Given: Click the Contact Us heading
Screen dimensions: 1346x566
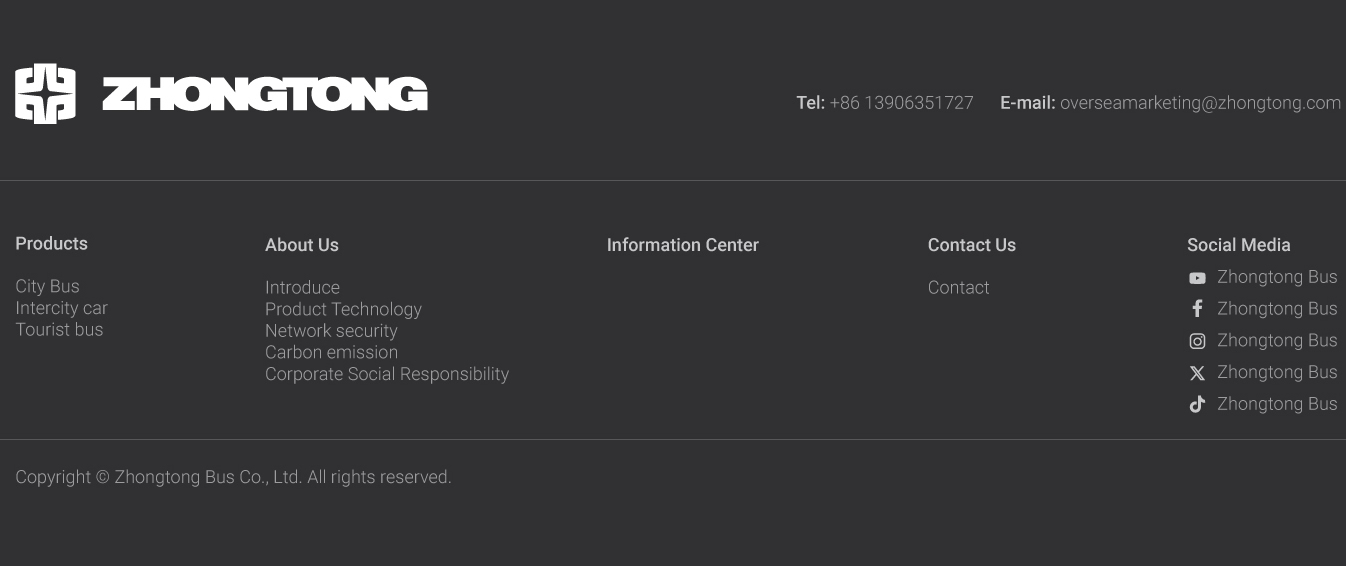Looking at the screenshot, I should pyautogui.click(x=972, y=245).
